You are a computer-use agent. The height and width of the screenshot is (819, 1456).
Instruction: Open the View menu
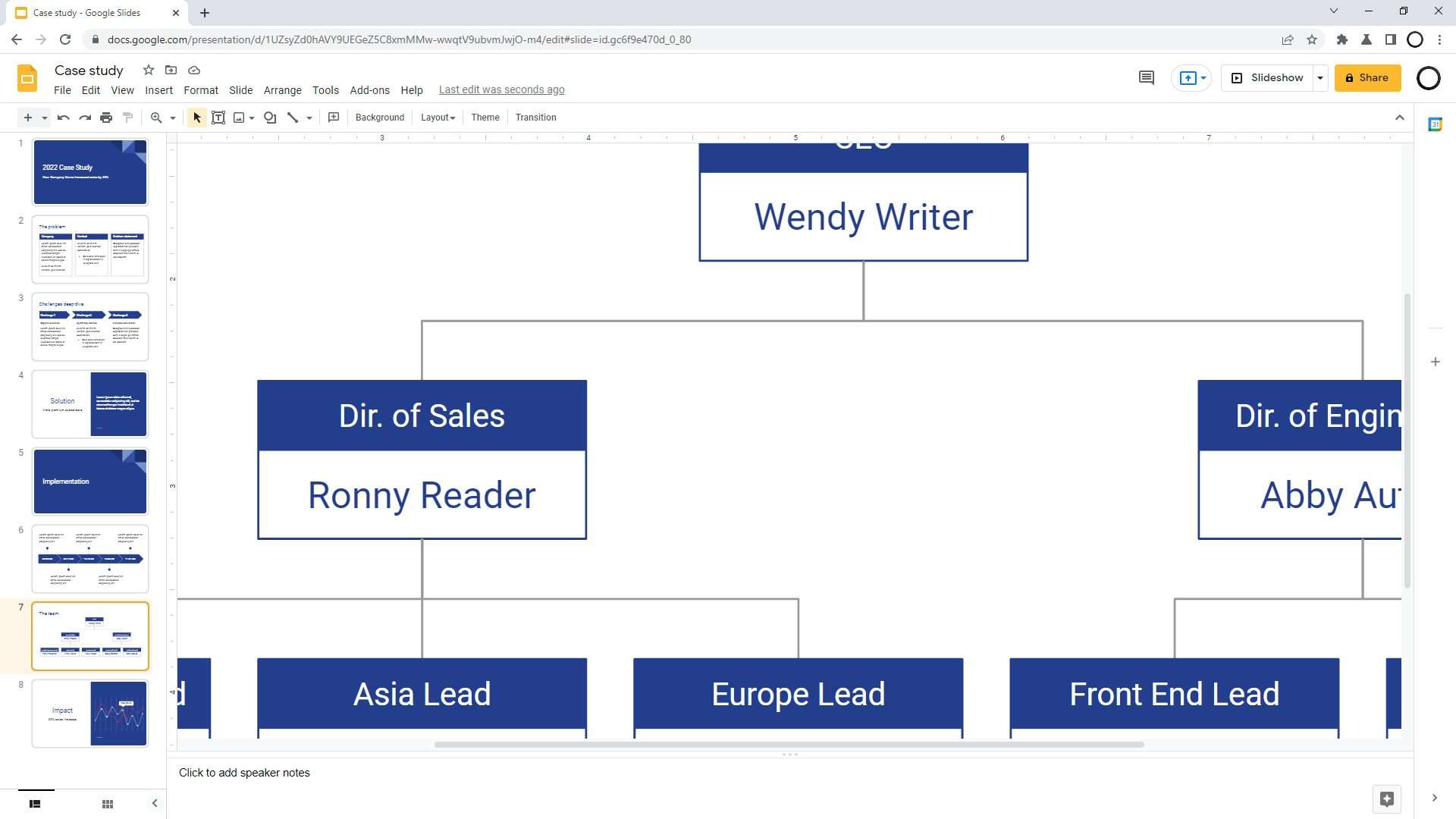122,90
